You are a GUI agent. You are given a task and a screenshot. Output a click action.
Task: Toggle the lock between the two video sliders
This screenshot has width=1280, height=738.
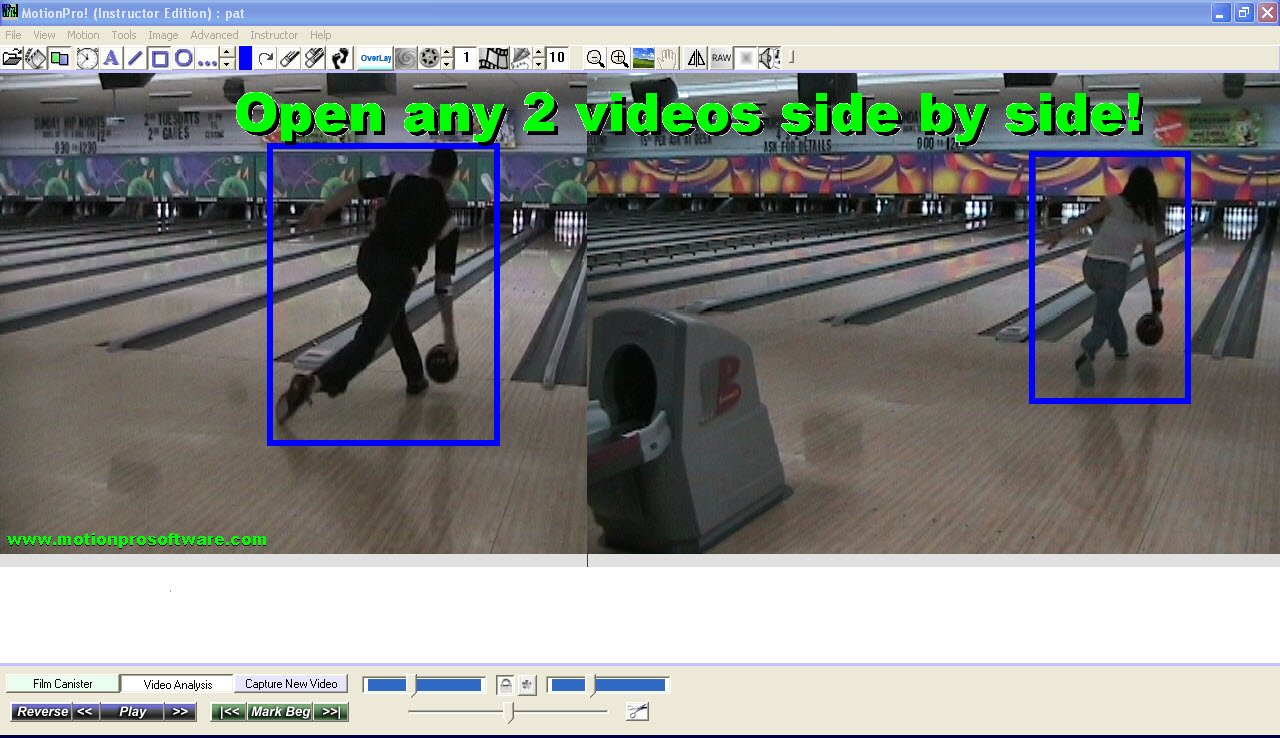pos(507,684)
